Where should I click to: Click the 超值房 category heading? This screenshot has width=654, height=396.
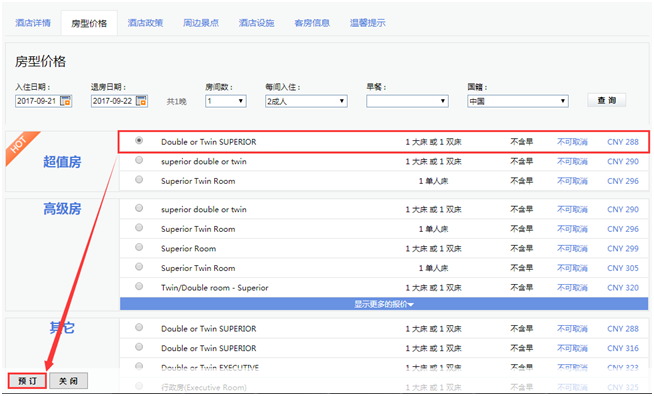pos(62,162)
